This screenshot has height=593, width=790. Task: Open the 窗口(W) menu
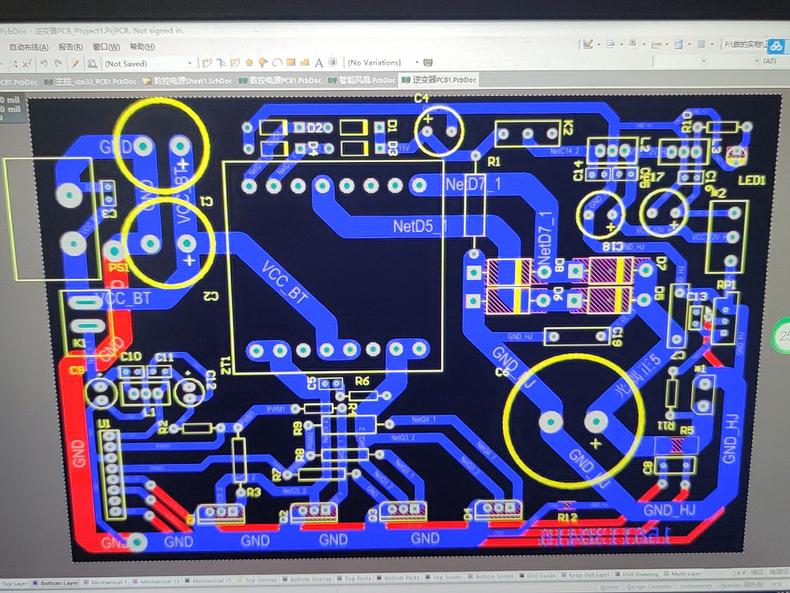click(106, 47)
